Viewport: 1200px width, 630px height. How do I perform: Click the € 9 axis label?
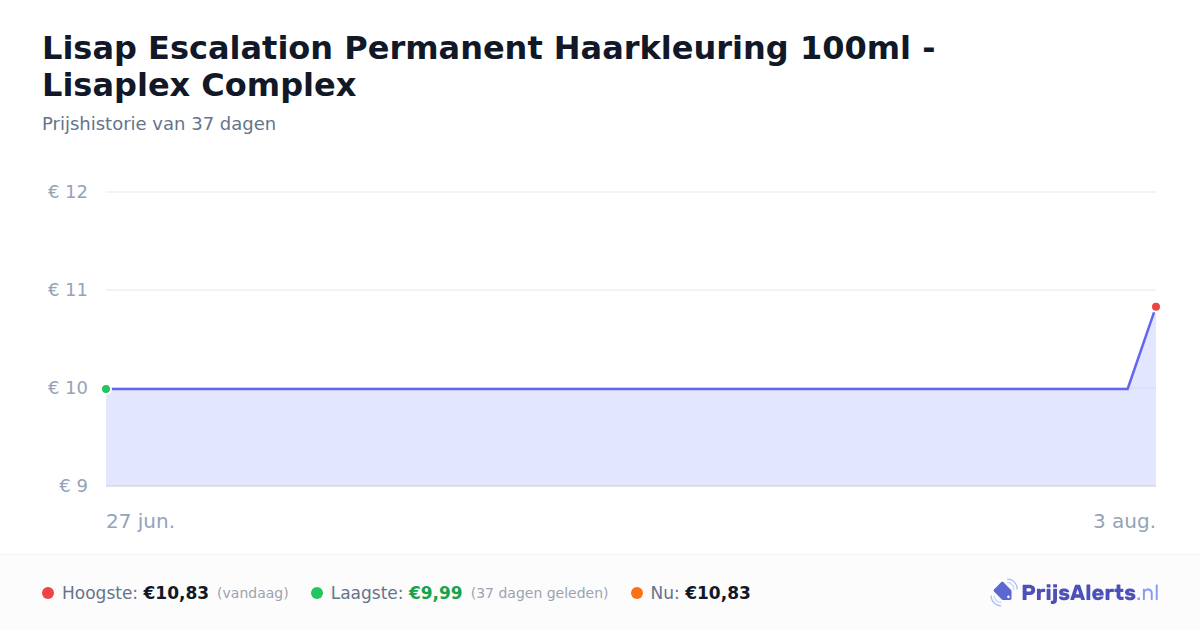point(73,486)
